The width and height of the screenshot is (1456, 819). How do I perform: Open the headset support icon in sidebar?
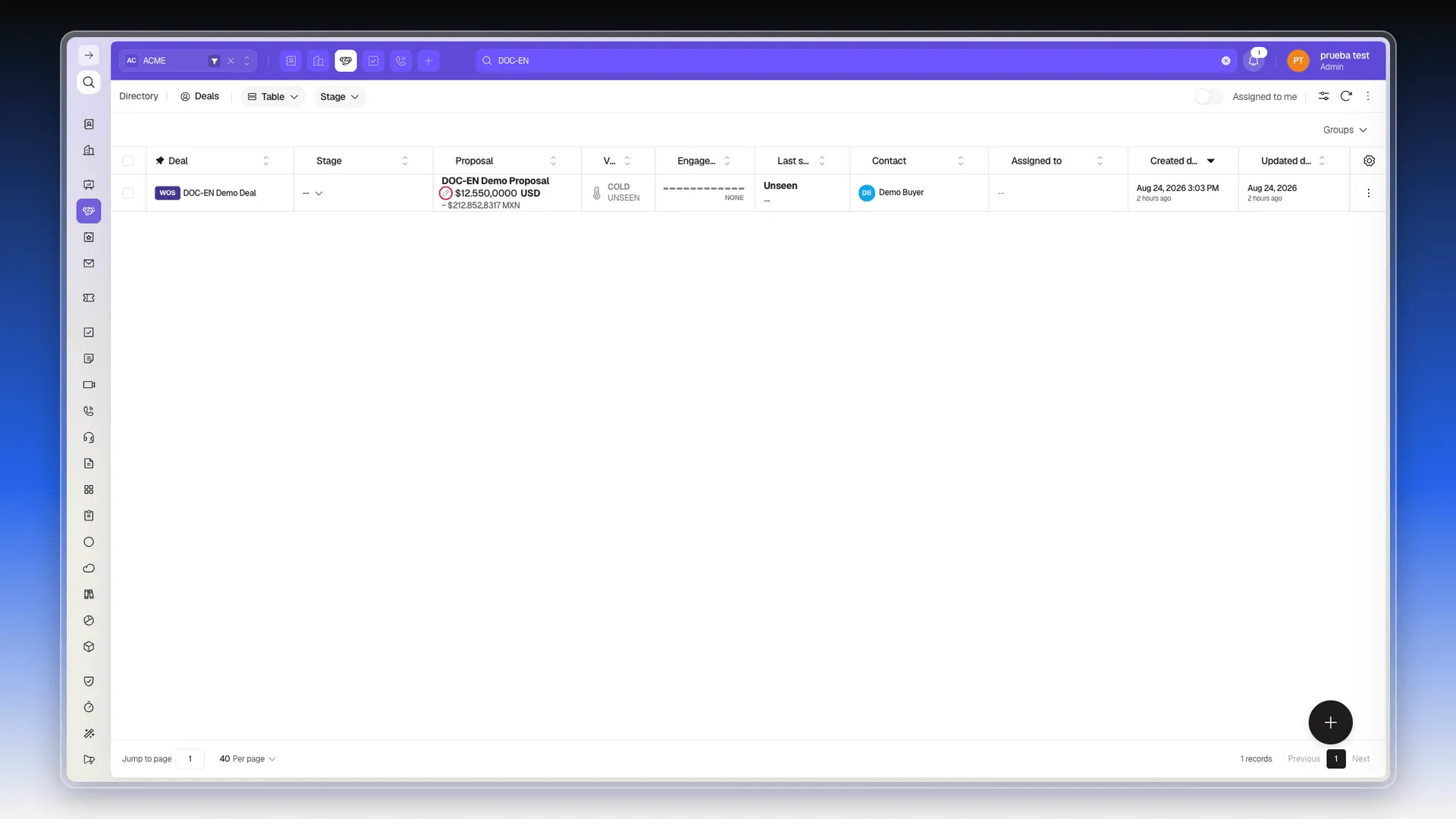89,438
